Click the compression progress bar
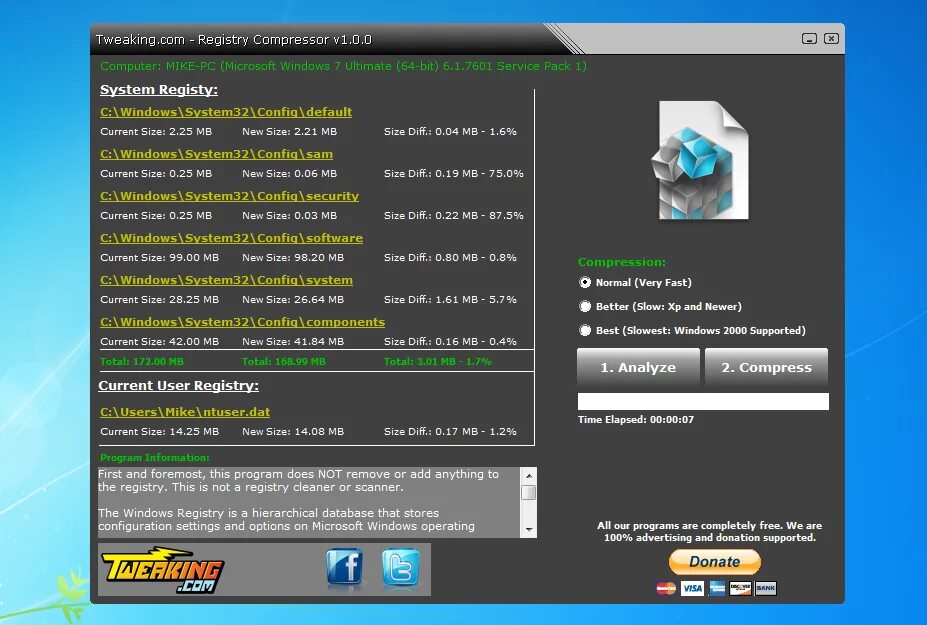The image size is (927, 625). tap(703, 401)
